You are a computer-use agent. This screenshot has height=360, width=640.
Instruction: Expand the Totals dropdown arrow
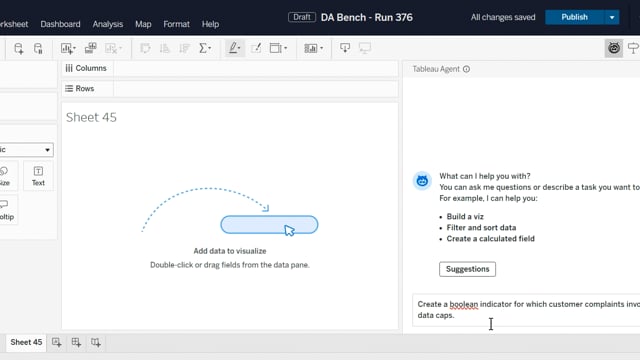[x=210, y=48]
